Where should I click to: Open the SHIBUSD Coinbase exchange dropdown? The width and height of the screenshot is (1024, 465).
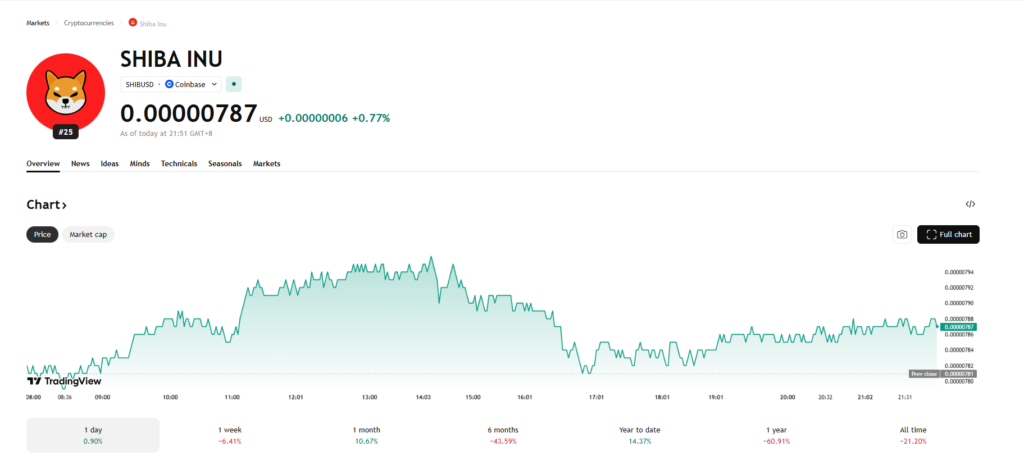(x=171, y=84)
